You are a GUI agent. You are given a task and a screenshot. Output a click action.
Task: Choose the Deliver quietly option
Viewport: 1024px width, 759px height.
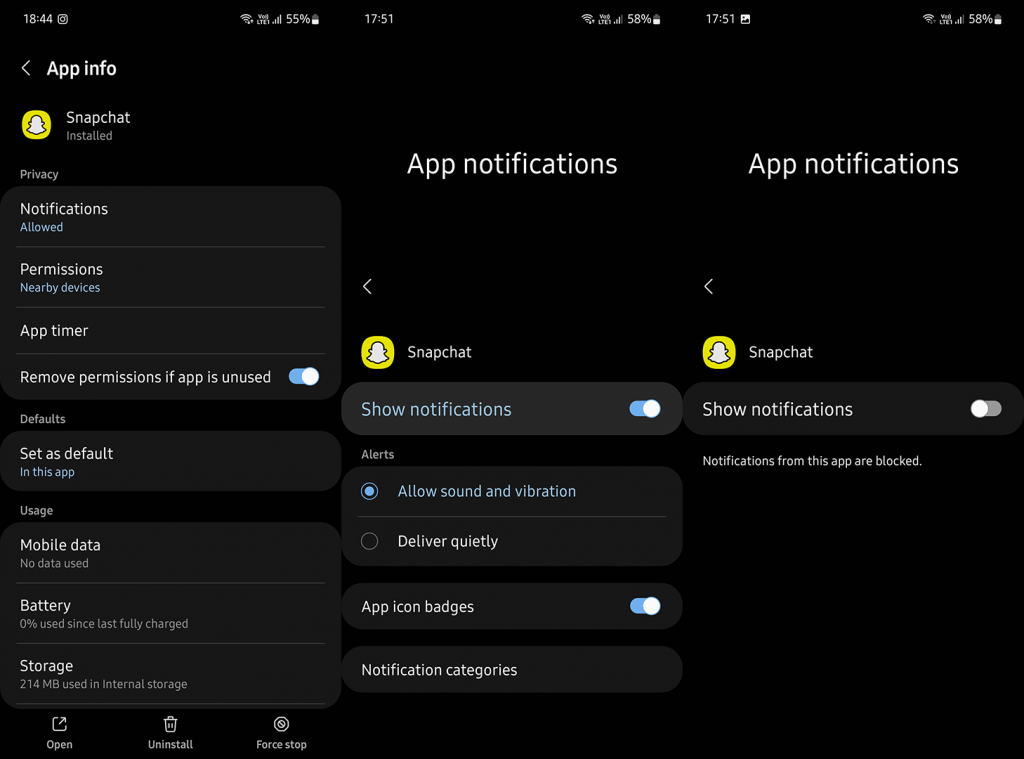(370, 541)
